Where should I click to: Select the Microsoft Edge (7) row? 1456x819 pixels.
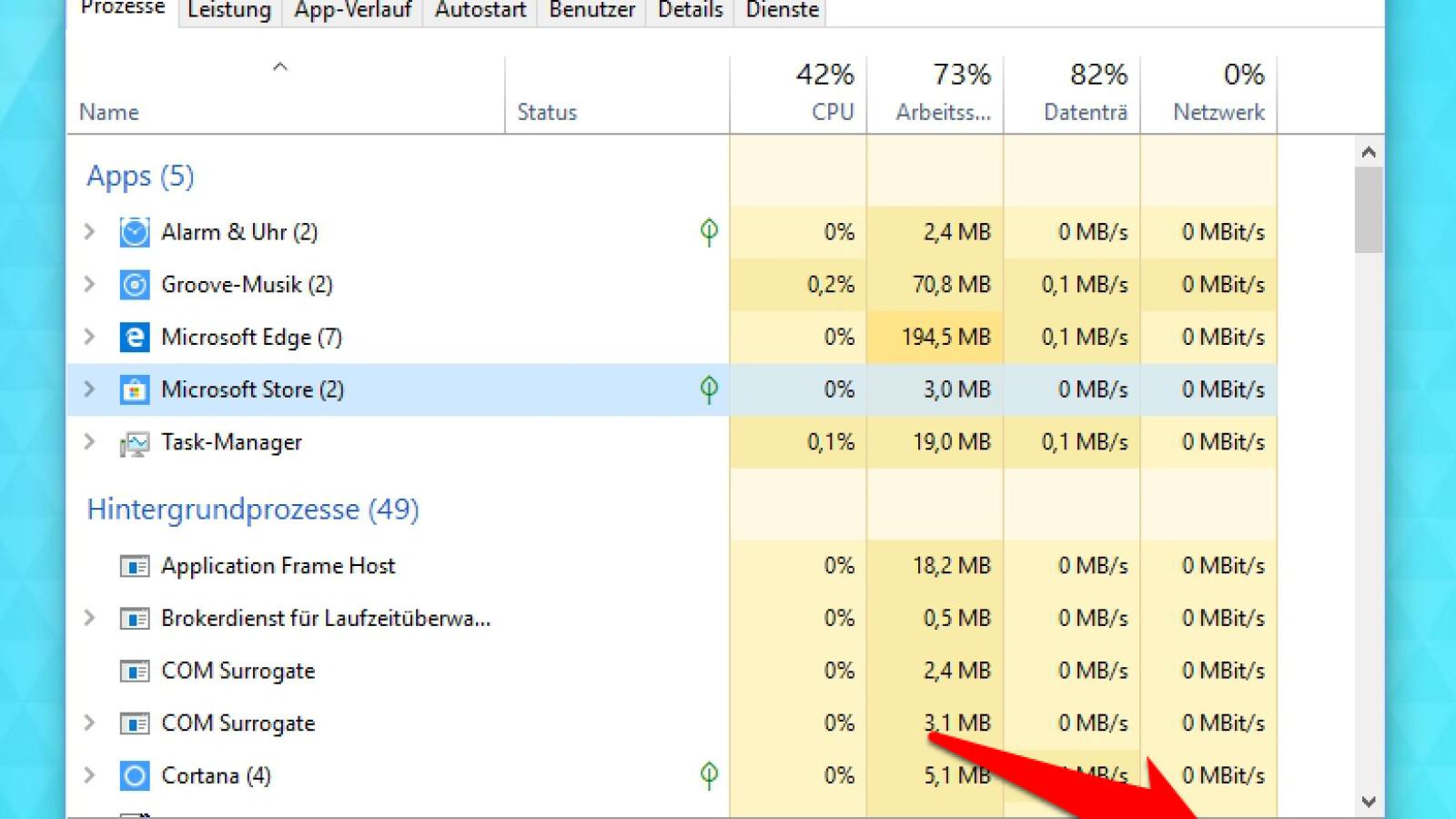click(672, 338)
